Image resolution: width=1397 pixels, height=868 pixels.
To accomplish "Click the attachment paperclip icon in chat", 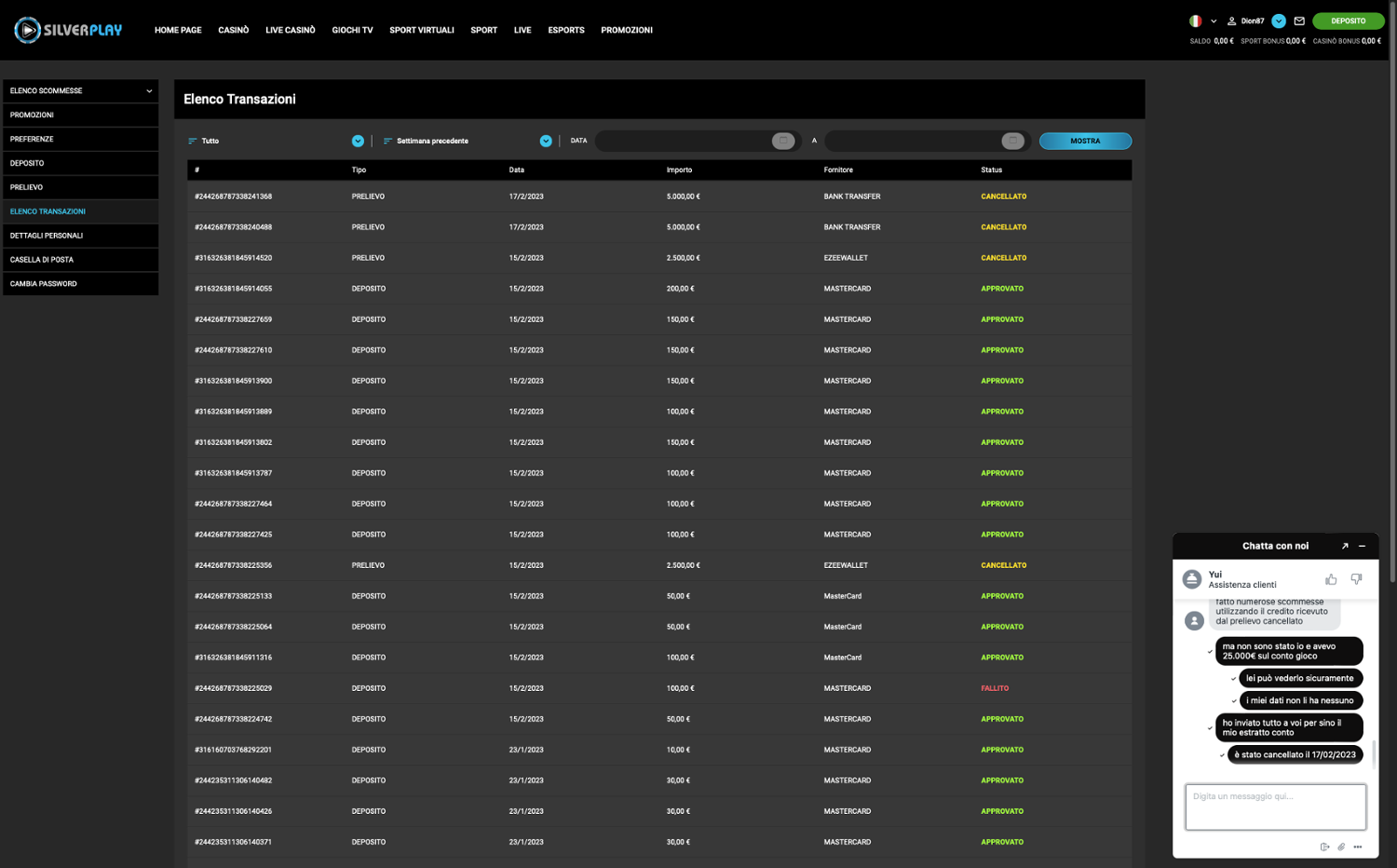I will 1341,847.
